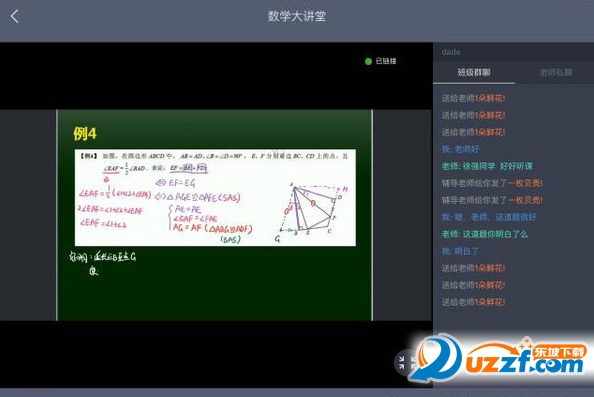
Task: Go back using the top-left arrow
Action: tap(14, 16)
